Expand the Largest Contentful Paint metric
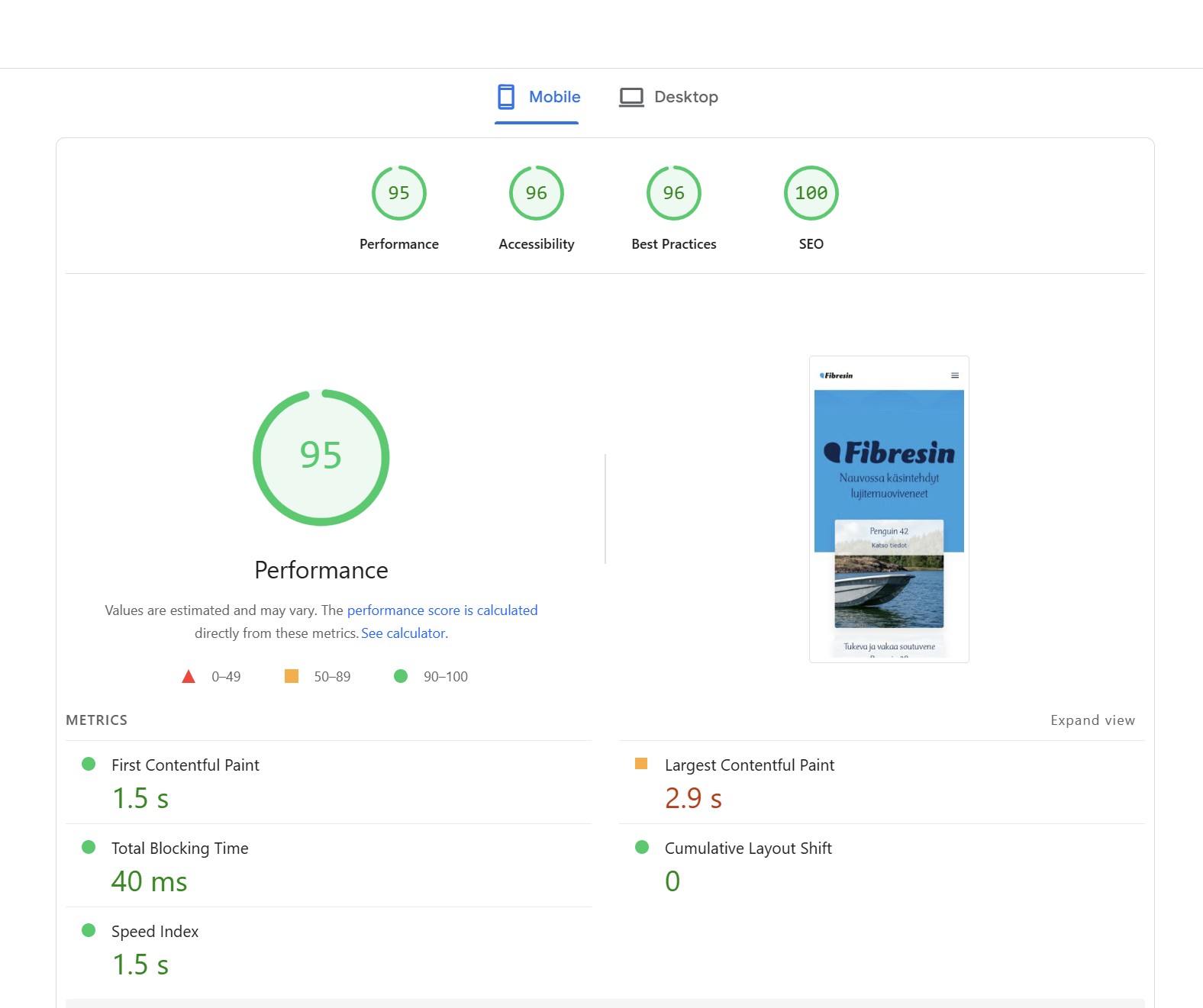The height and width of the screenshot is (1008, 1203). pyautogui.click(x=749, y=765)
